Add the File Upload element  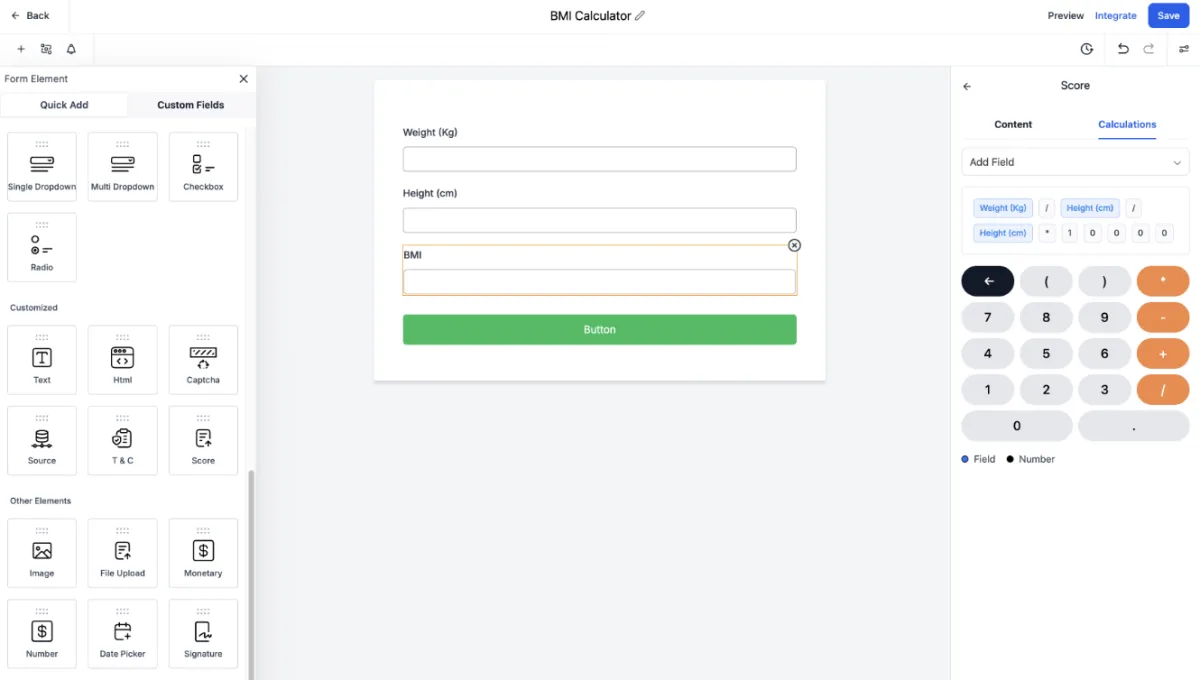[122, 553]
